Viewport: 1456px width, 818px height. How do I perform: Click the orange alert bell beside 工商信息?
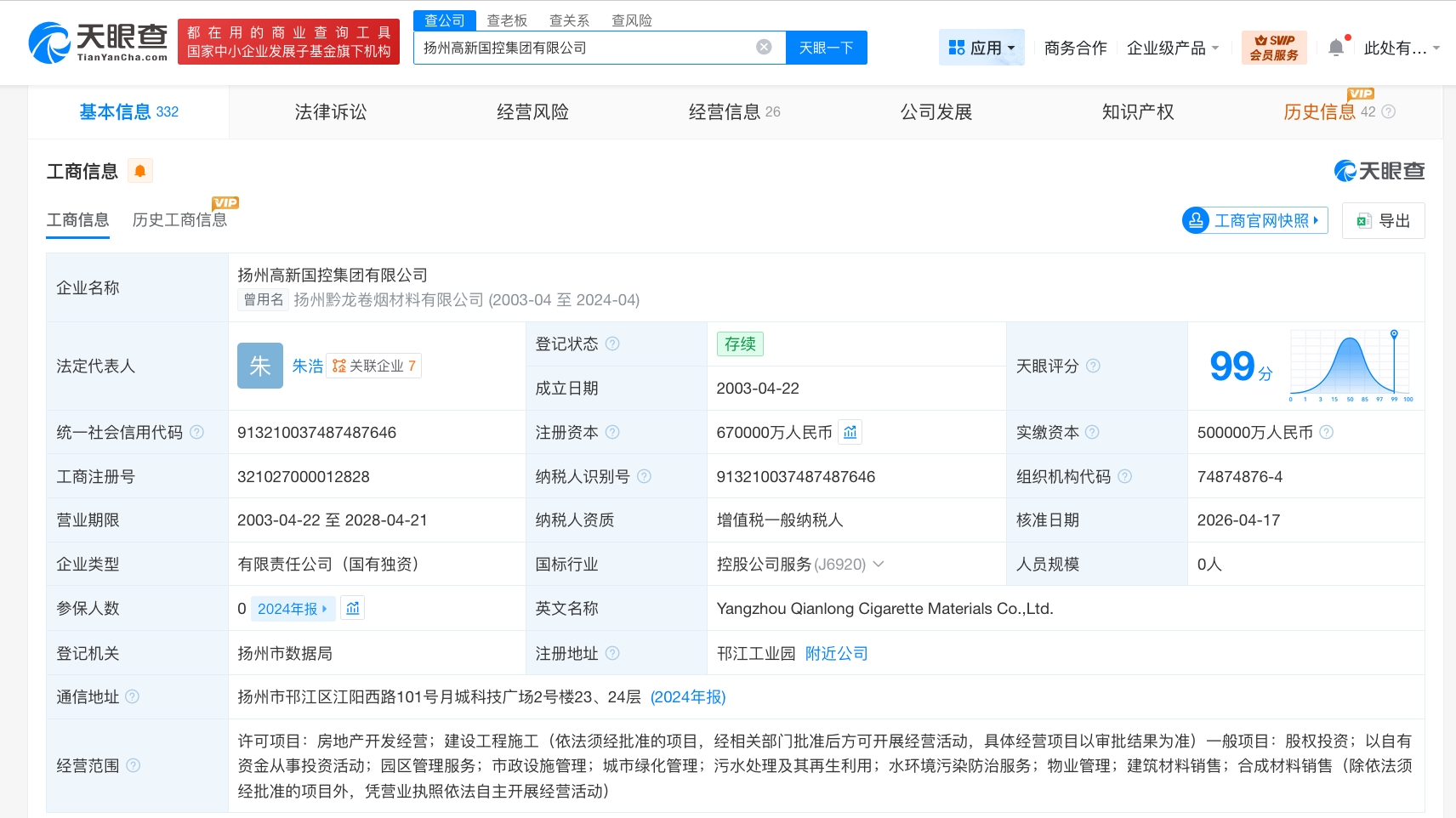140,171
